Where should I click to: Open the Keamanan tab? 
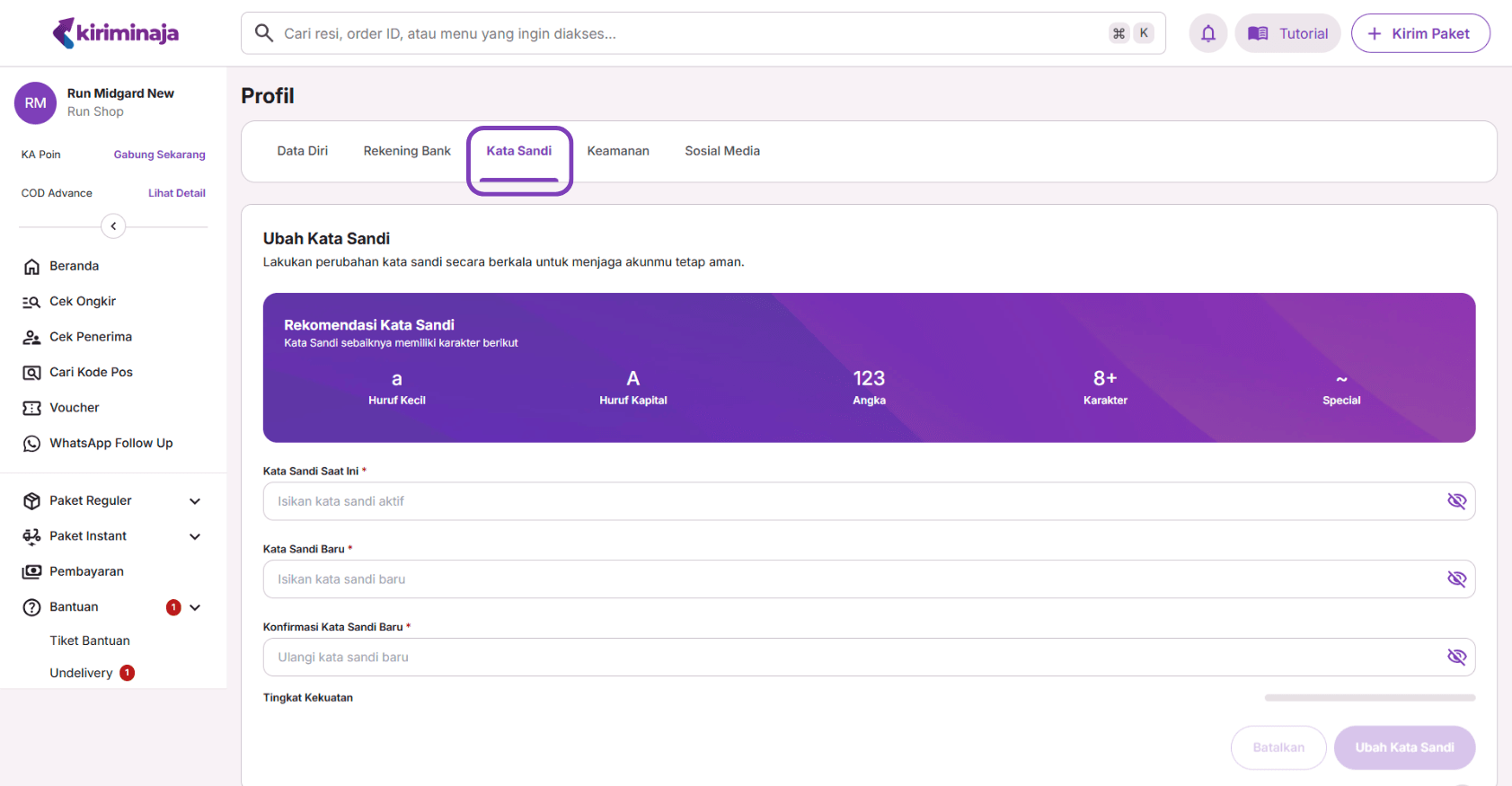click(618, 151)
